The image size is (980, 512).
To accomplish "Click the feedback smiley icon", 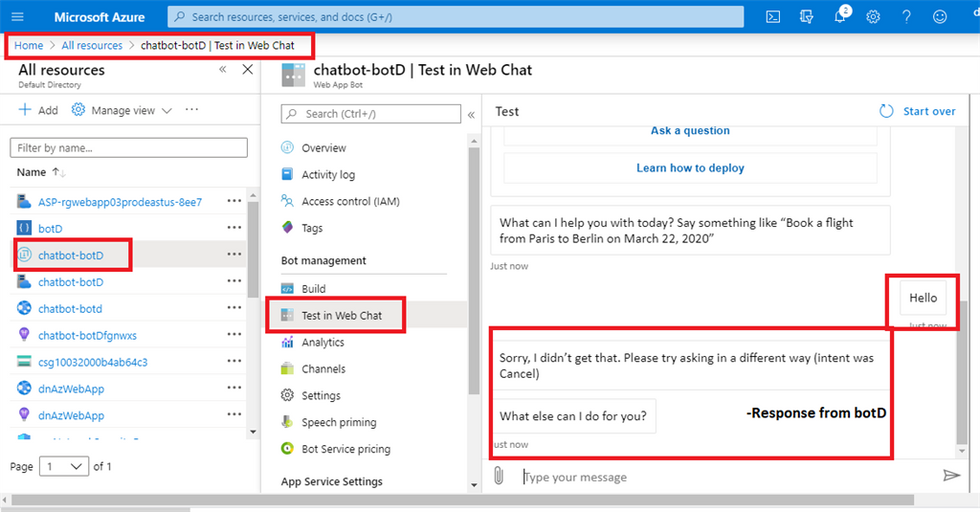I will coord(939,17).
